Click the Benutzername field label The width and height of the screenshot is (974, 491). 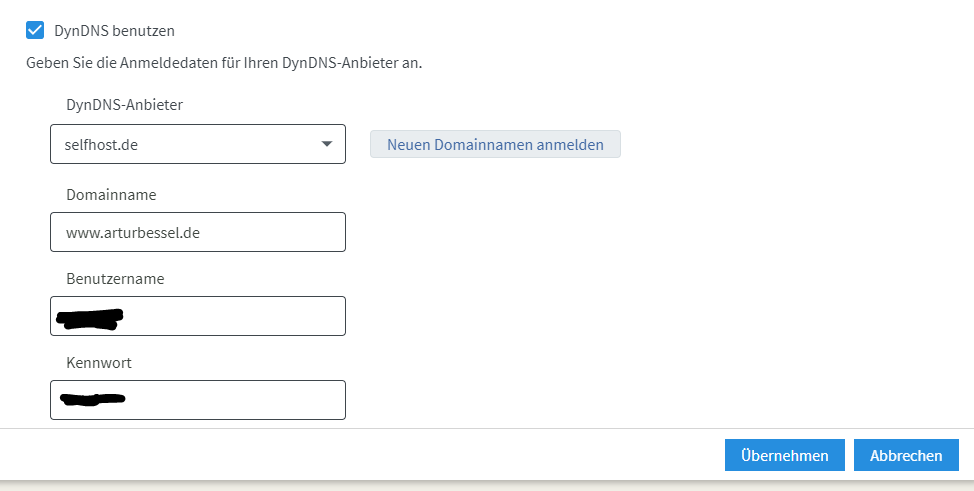[115, 279]
